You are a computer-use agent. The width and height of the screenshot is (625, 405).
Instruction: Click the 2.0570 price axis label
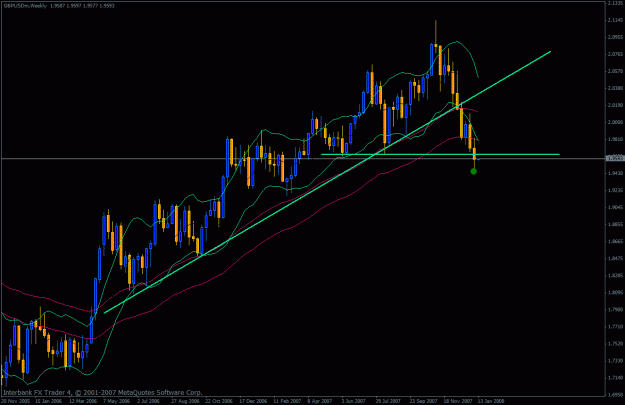(615, 71)
